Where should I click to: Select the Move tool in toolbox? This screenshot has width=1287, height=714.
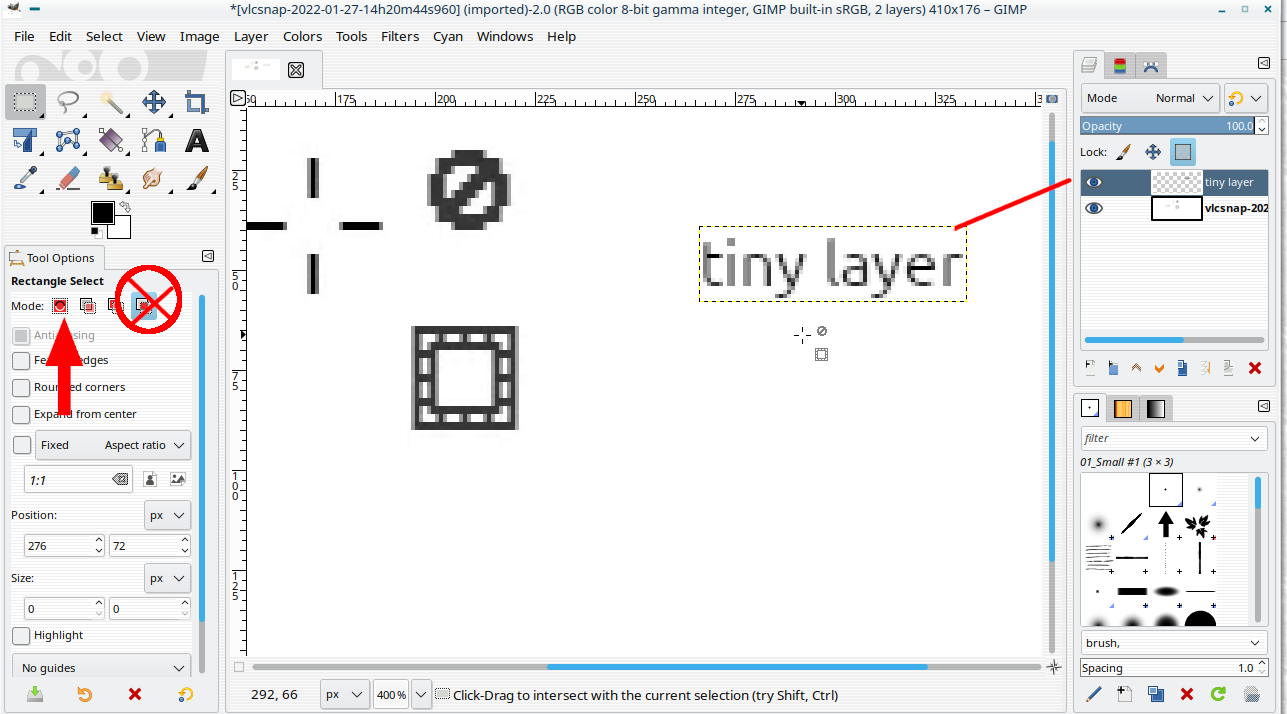click(154, 102)
